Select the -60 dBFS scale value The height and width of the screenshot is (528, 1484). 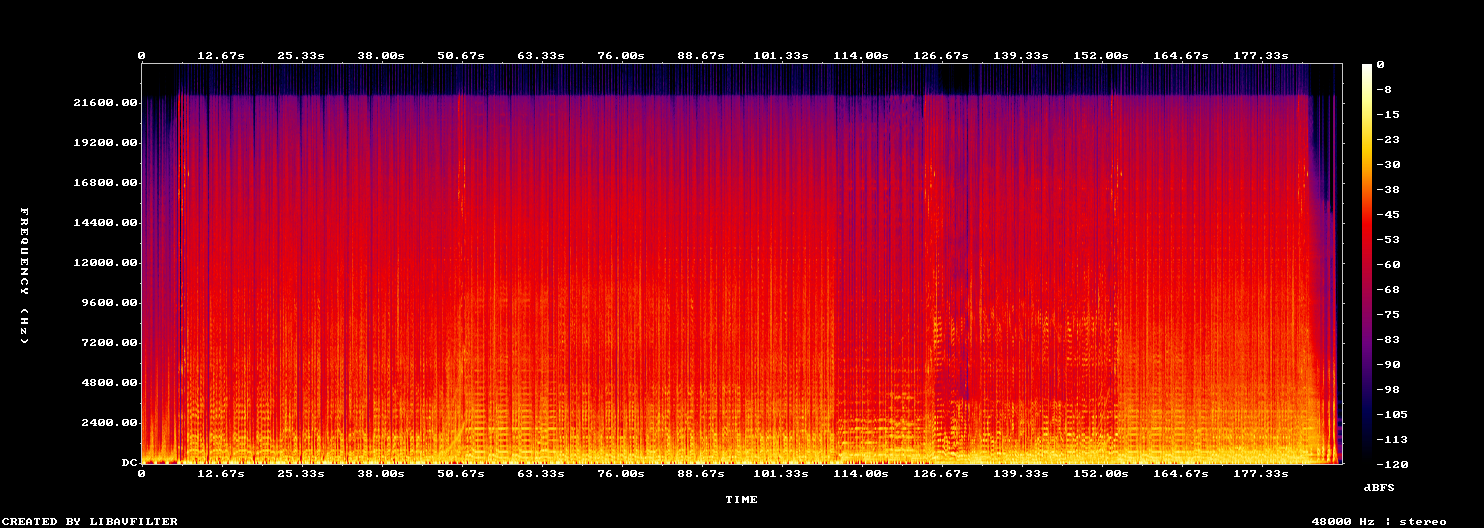click(x=1388, y=265)
